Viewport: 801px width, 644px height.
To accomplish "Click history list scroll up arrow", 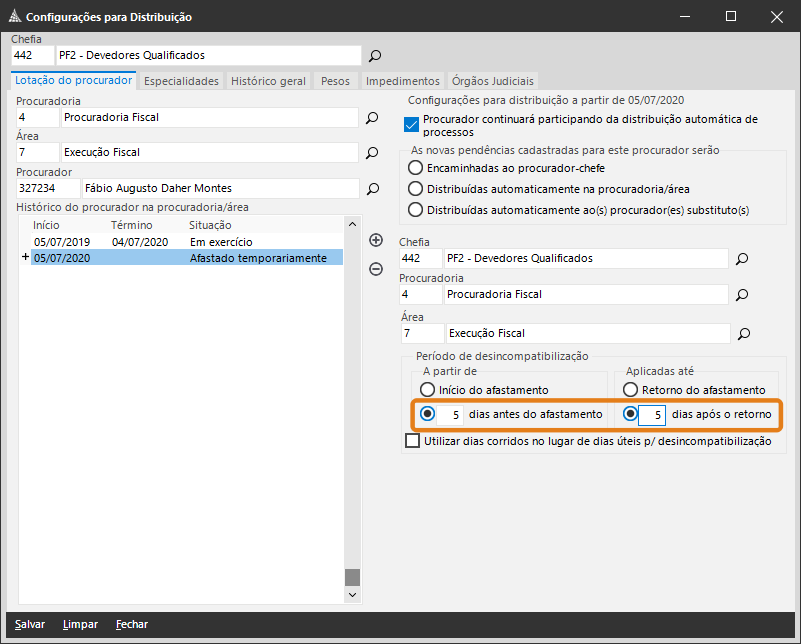I will tap(352, 224).
